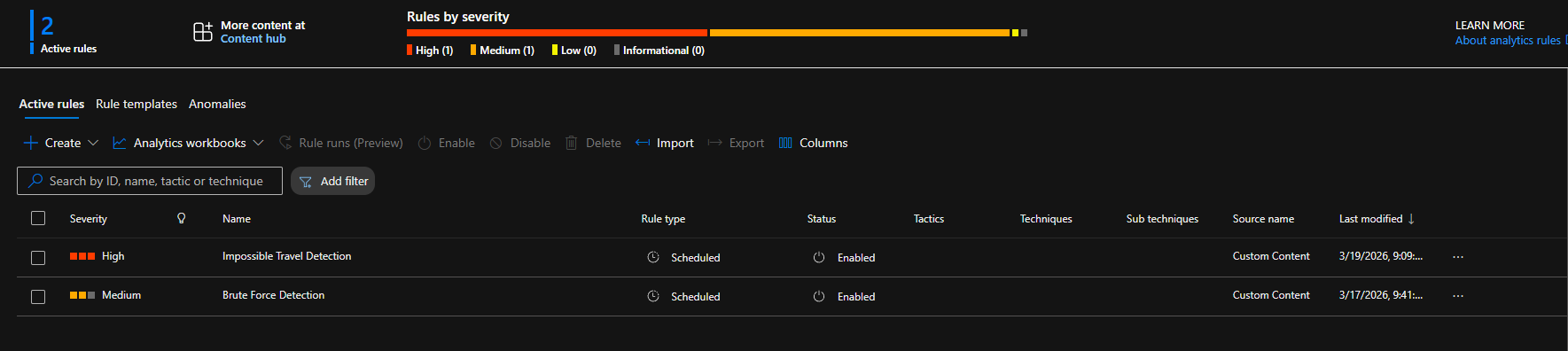Click power status icon for Brute Force Detection
The width and height of the screenshot is (1568, 351).
click(819, 296)
